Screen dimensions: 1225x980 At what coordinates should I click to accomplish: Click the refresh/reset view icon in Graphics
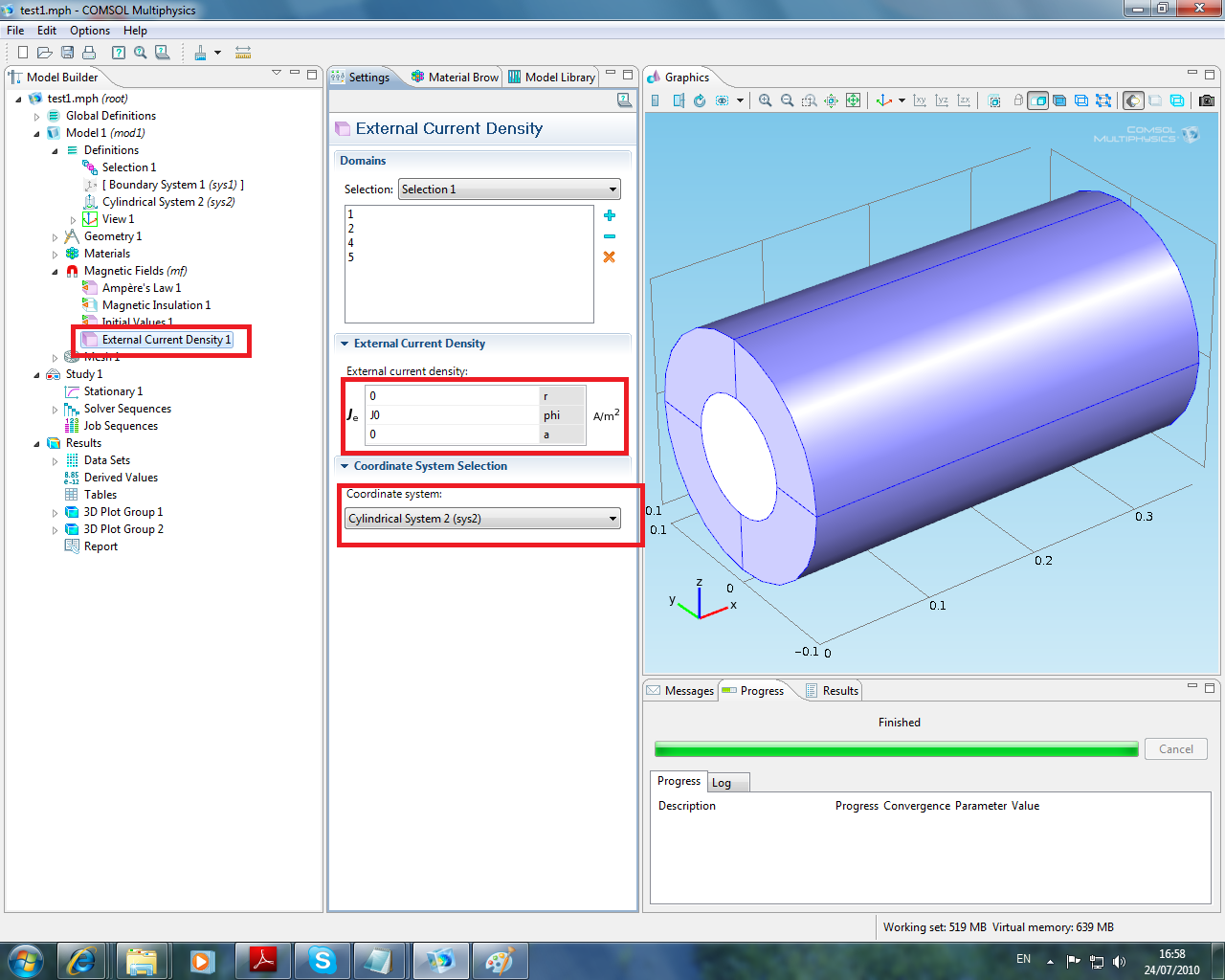[x=700, y=100]
